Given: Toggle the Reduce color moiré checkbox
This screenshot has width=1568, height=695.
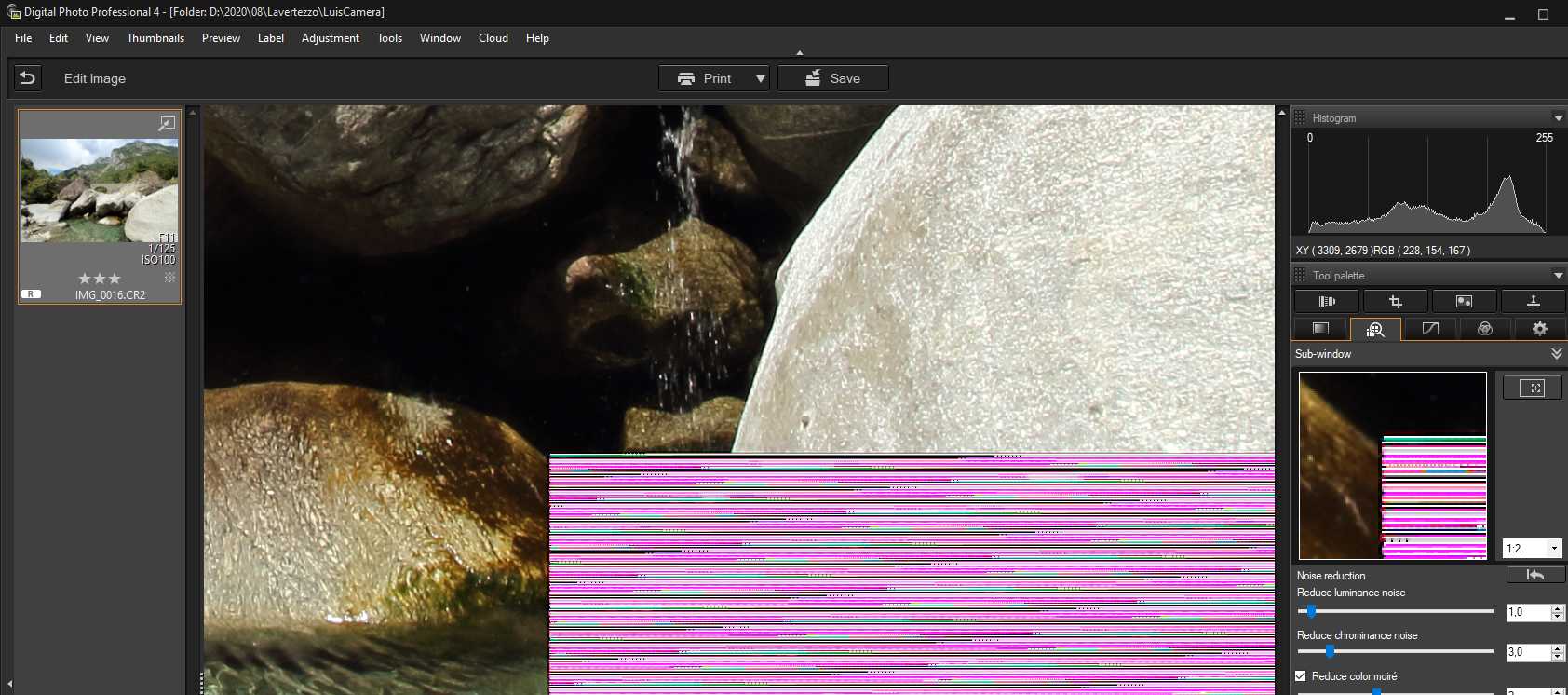Looking at the screenshot, I should coord(1301,676).
